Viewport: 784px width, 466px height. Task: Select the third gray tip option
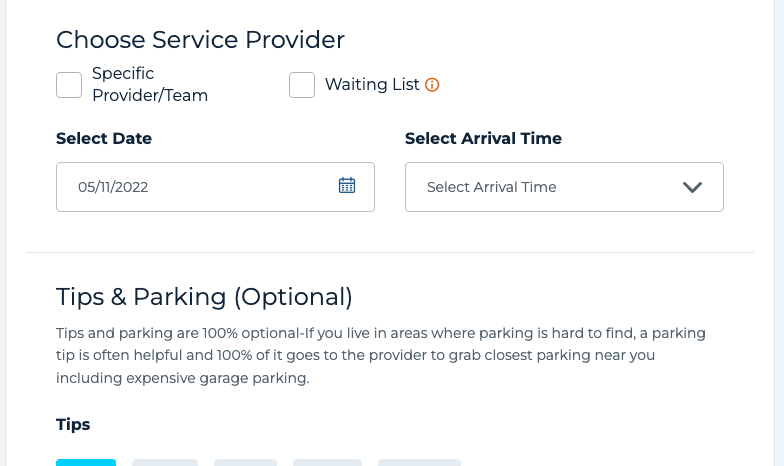tap(327, 462)
